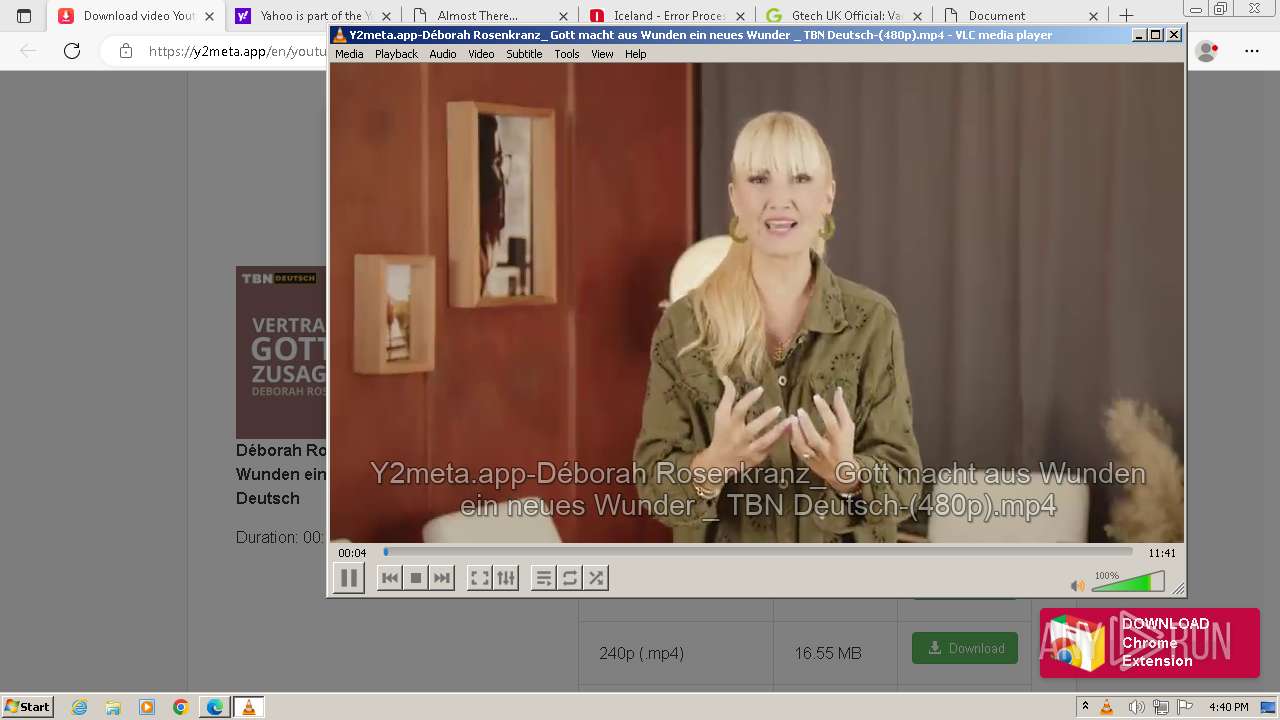Click total duration 11:41 in VLC
Image resolution: width=1280 pixels, height=720 pixels.
[1162, 553]
